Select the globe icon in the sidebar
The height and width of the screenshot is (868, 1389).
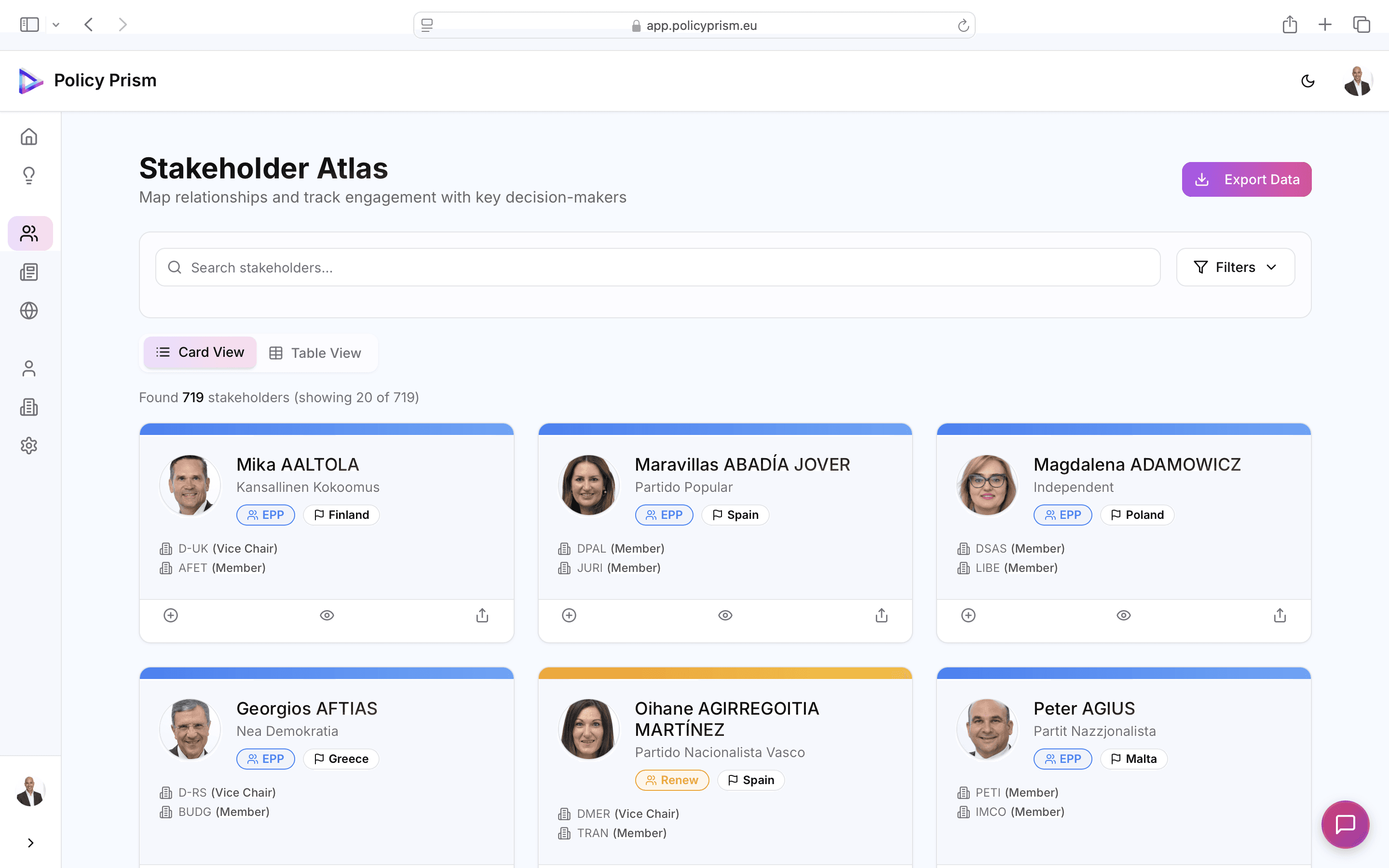pos(29,311)
